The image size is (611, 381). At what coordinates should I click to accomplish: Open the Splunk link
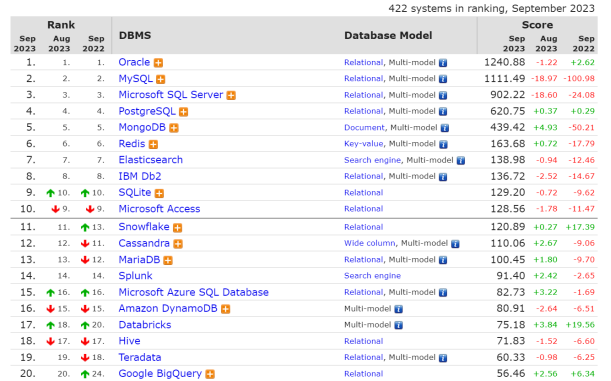click(135, 276)
